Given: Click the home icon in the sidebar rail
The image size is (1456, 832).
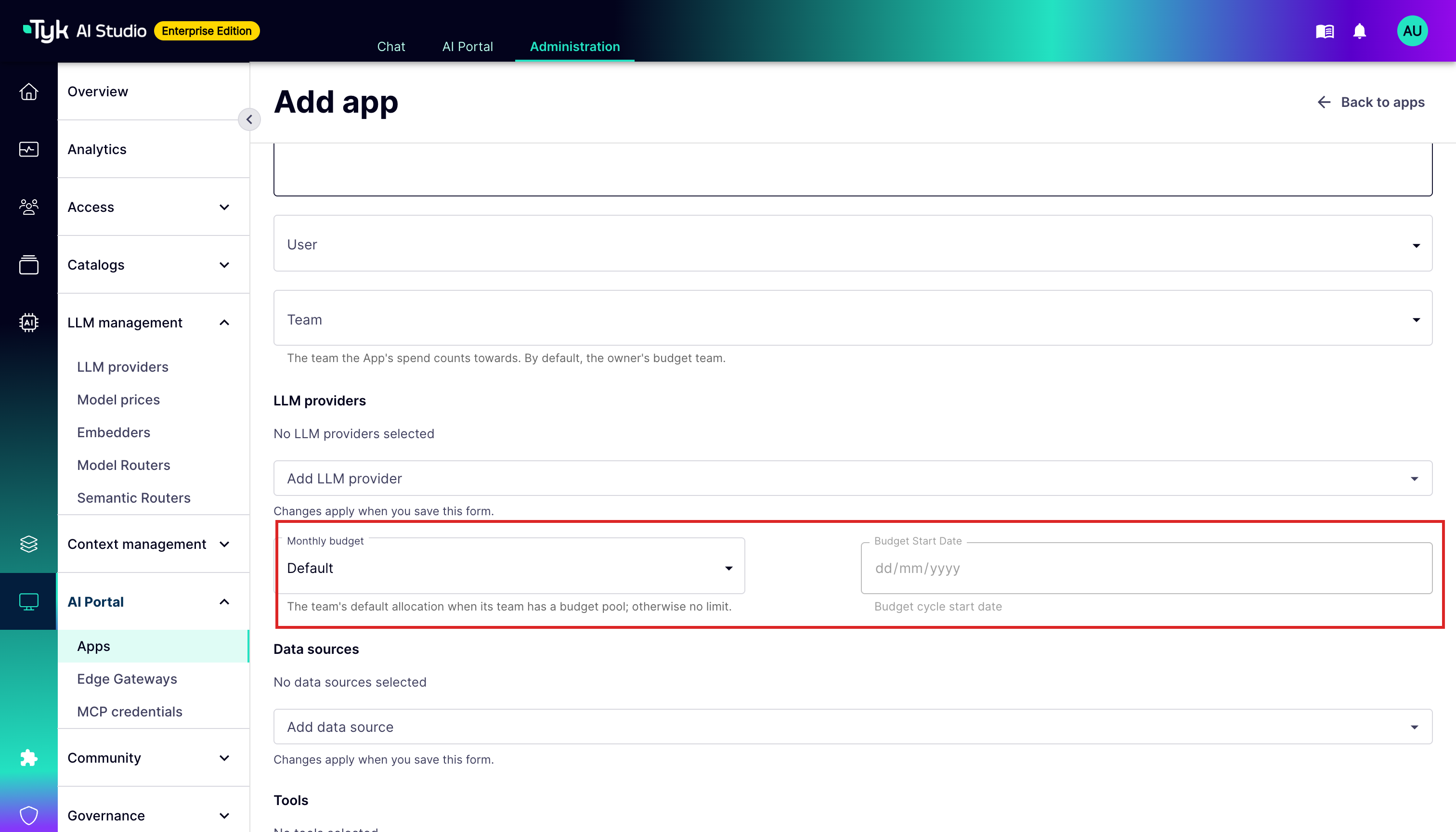Looking at the screenshot, I should pos(28,91).
